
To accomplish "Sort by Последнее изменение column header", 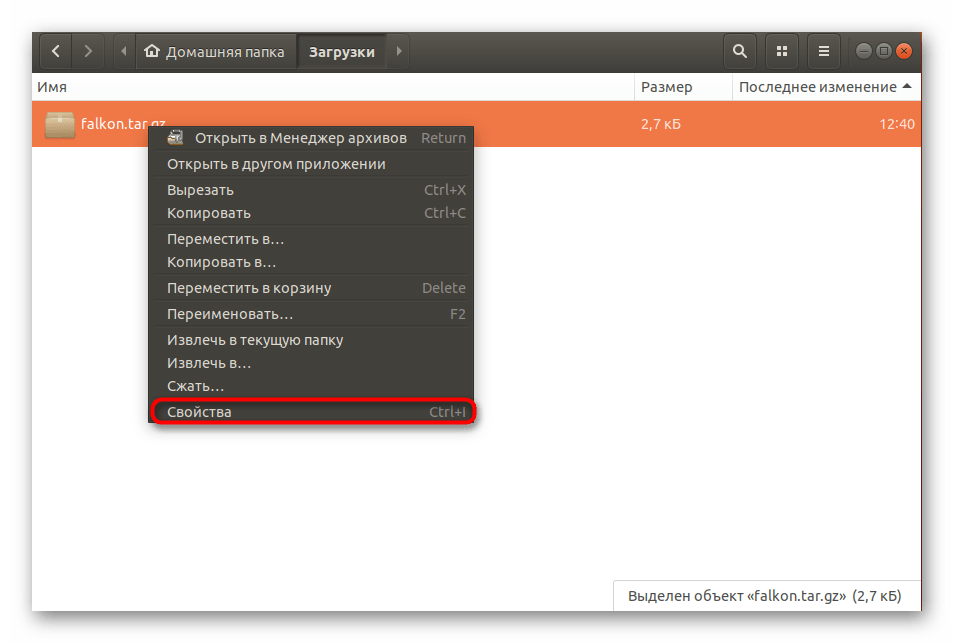I will pyautogui.click(x=818, y=87).
